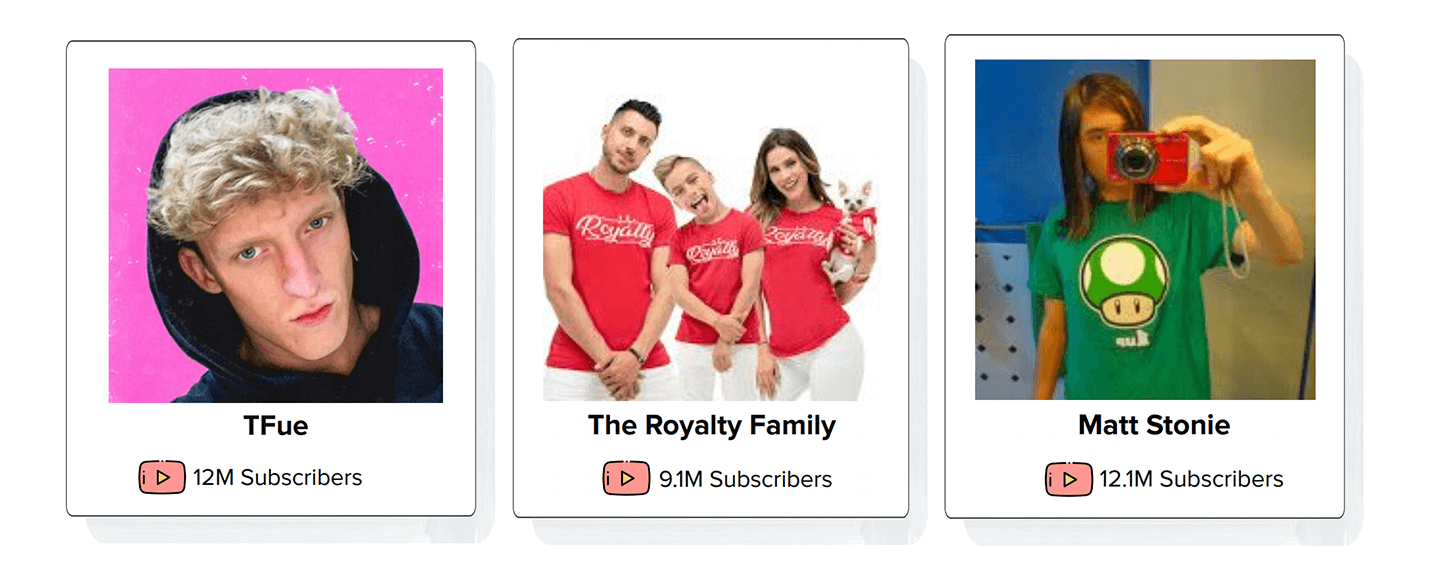Click the small white dog in Royalty photo
The height and width of the screenshot is (580, 1445).
[850, 232]
